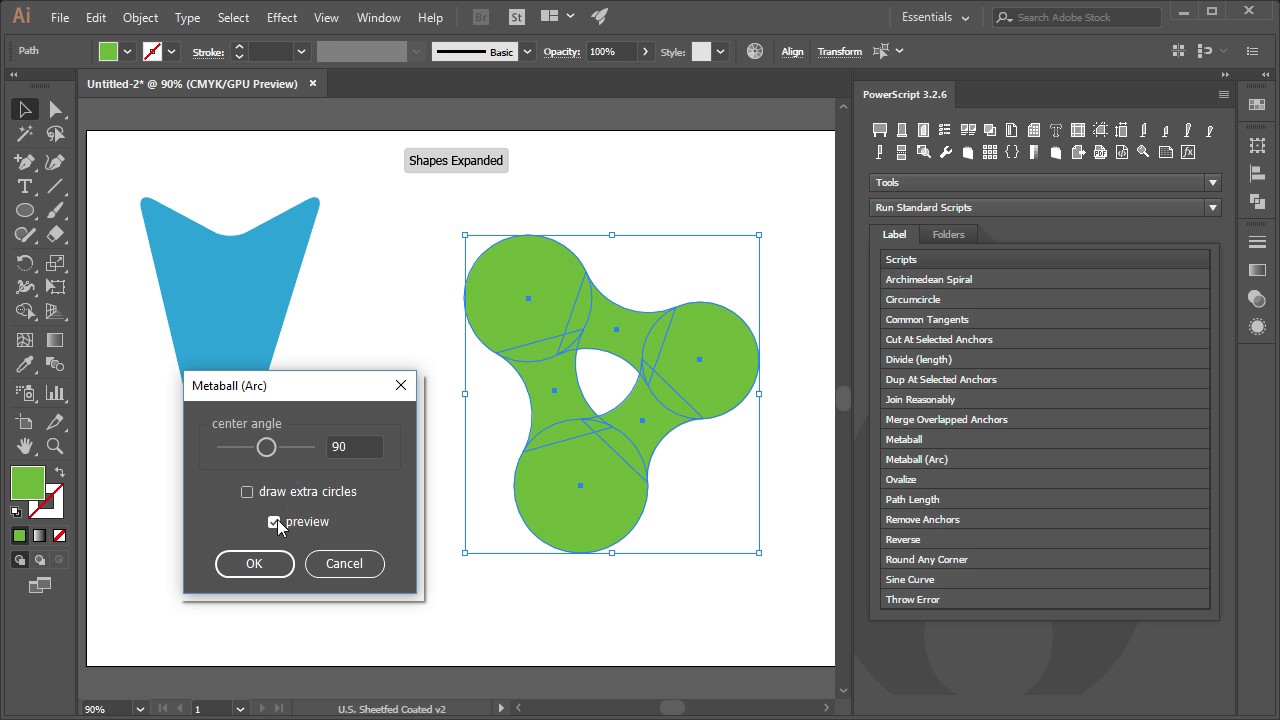Image resolution: width=1280 pixels, height=720 pixels.
Task: Open the File menu
Action: point(60,18)
